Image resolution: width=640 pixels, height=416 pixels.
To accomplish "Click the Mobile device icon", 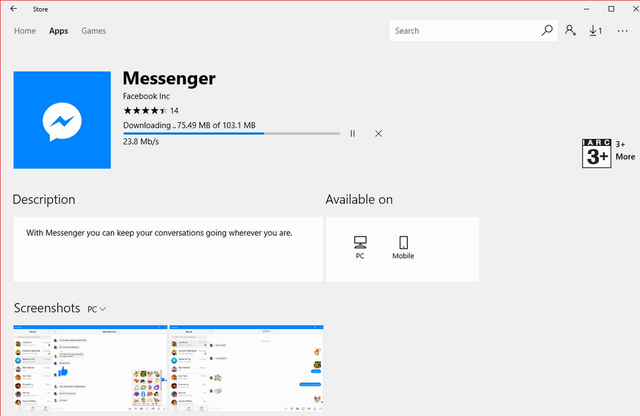I will pos(403,247).
